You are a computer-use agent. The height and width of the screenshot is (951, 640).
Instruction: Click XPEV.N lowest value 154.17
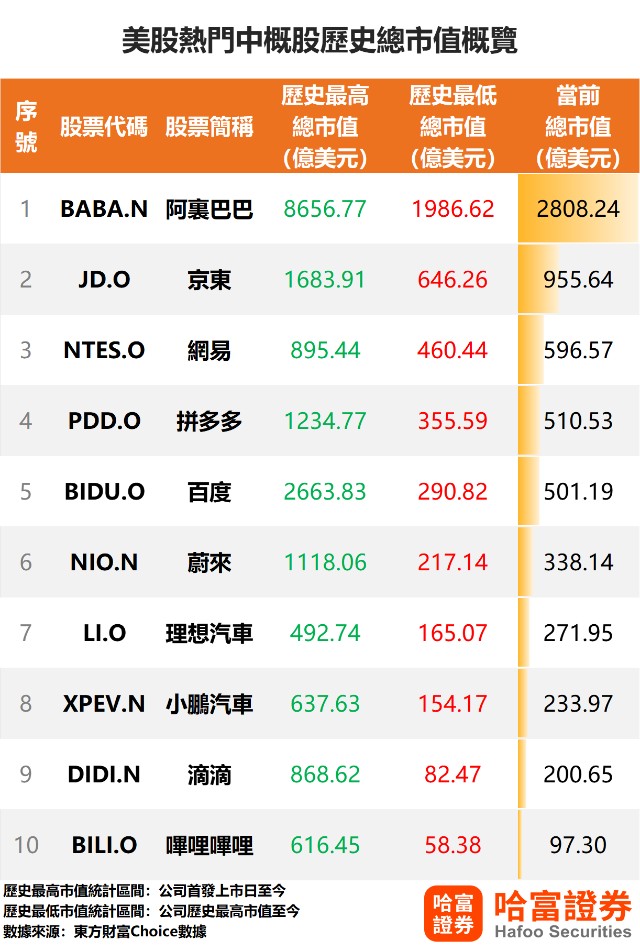point(453,704)
